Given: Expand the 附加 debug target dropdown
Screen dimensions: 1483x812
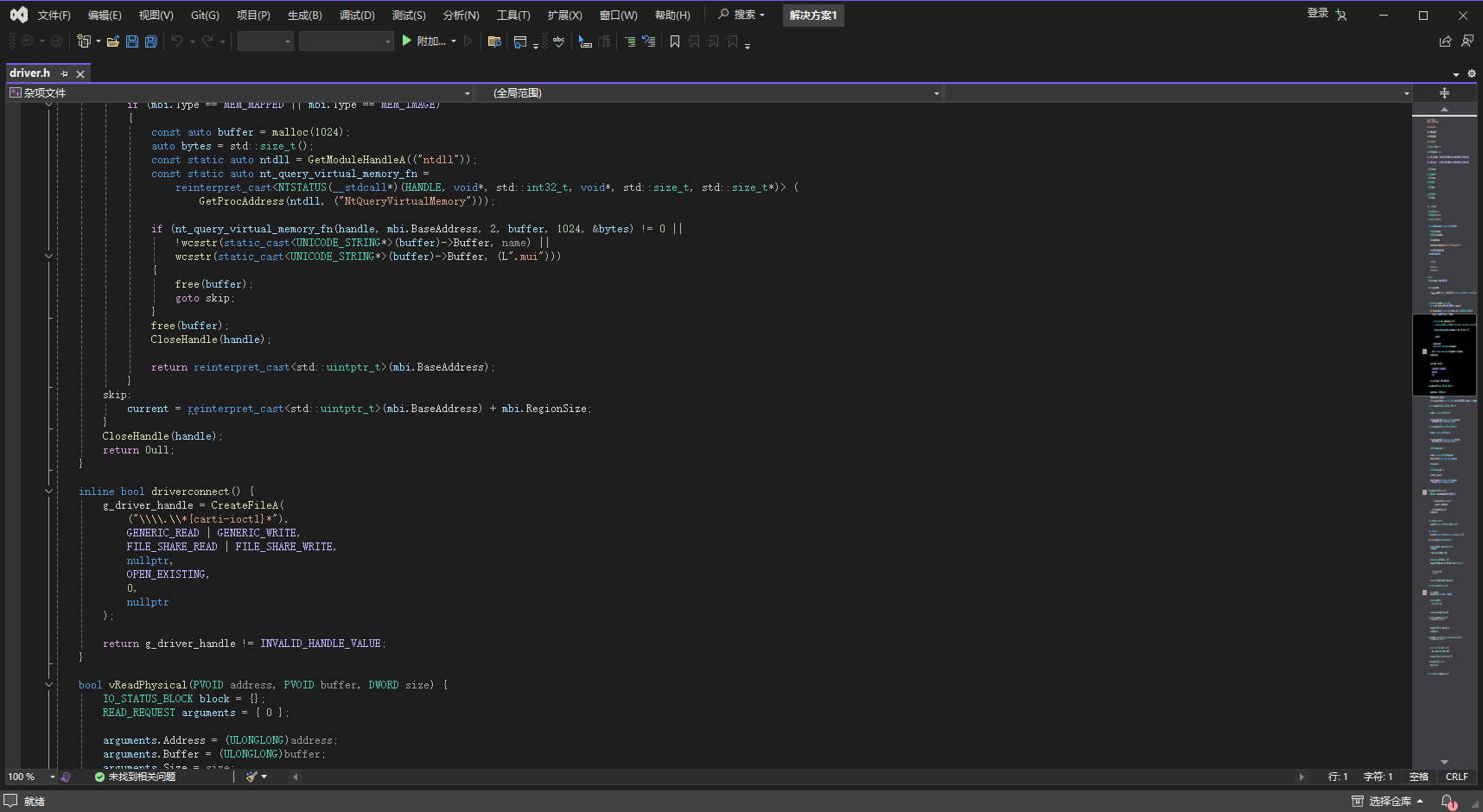Looking at the screenshot, I should [x=453, y=41].
